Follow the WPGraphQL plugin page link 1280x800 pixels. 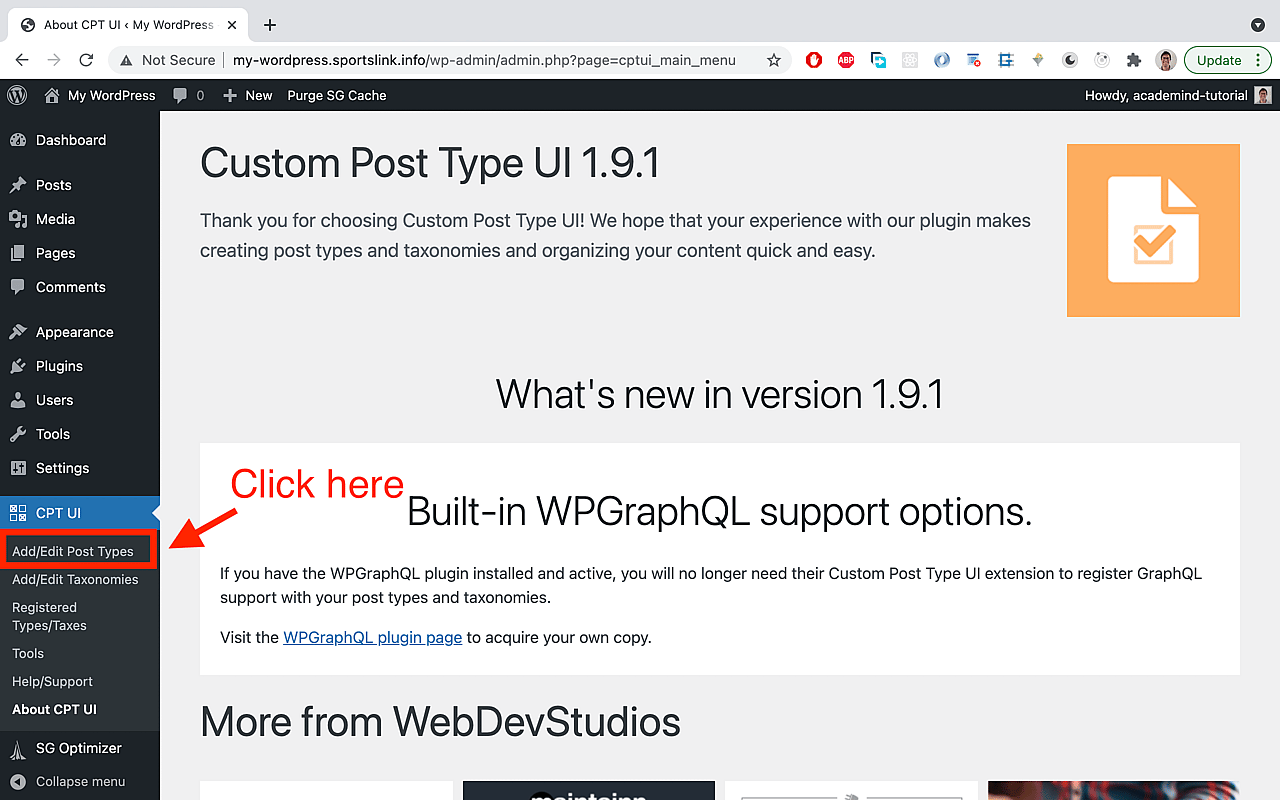tap(372, 637)
